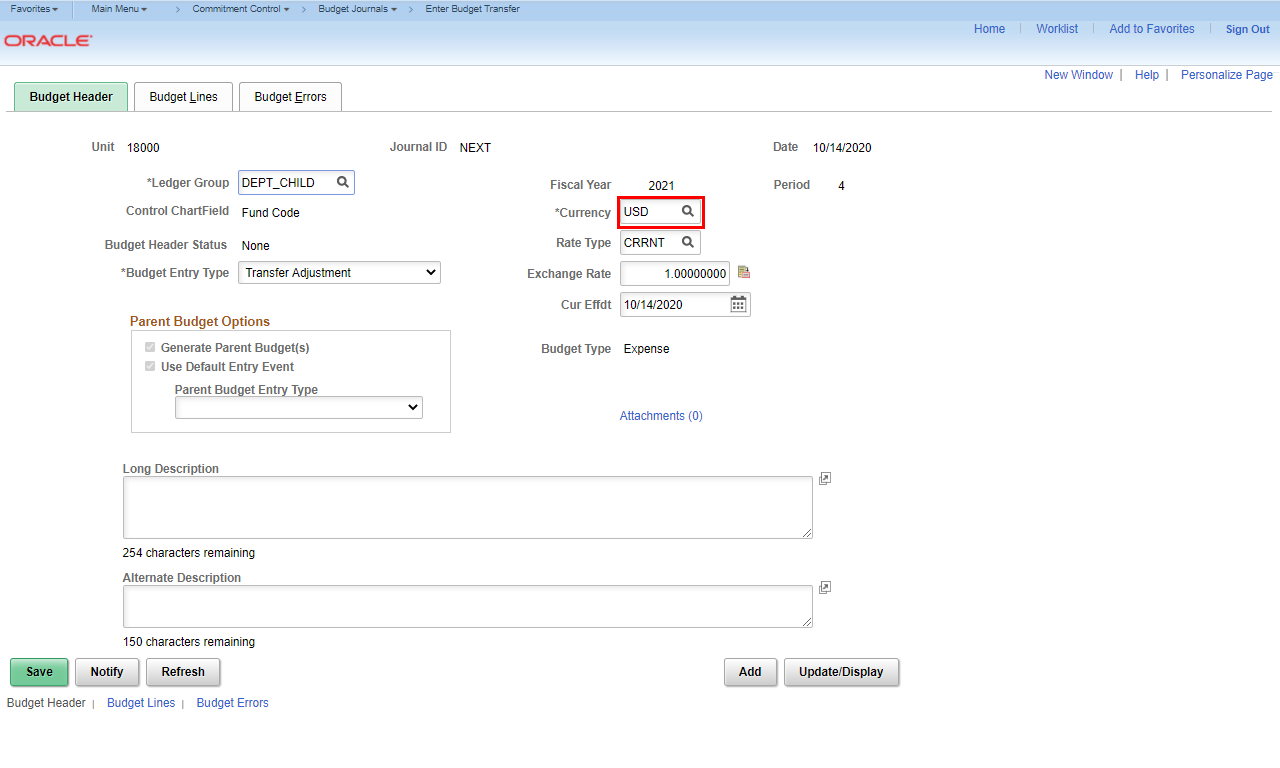1280x768 pixels.
Task: Click the Rate Type lookup magnifier
Action: coord(687,243)
